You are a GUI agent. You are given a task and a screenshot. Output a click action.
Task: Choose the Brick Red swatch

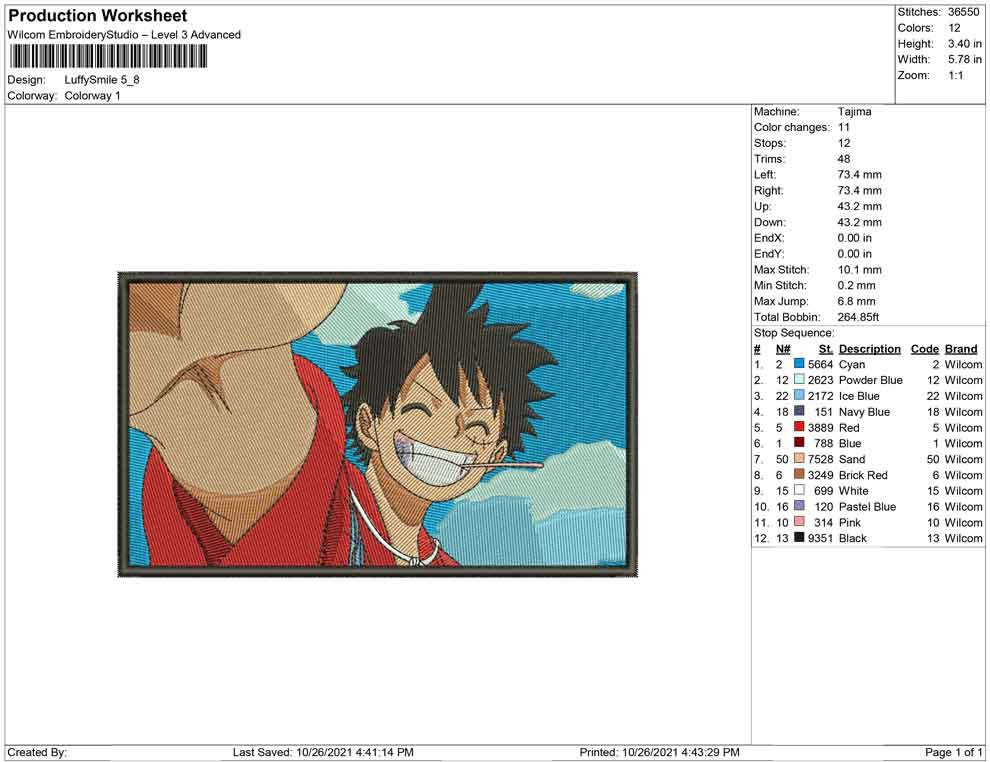[x=799, y=474]
